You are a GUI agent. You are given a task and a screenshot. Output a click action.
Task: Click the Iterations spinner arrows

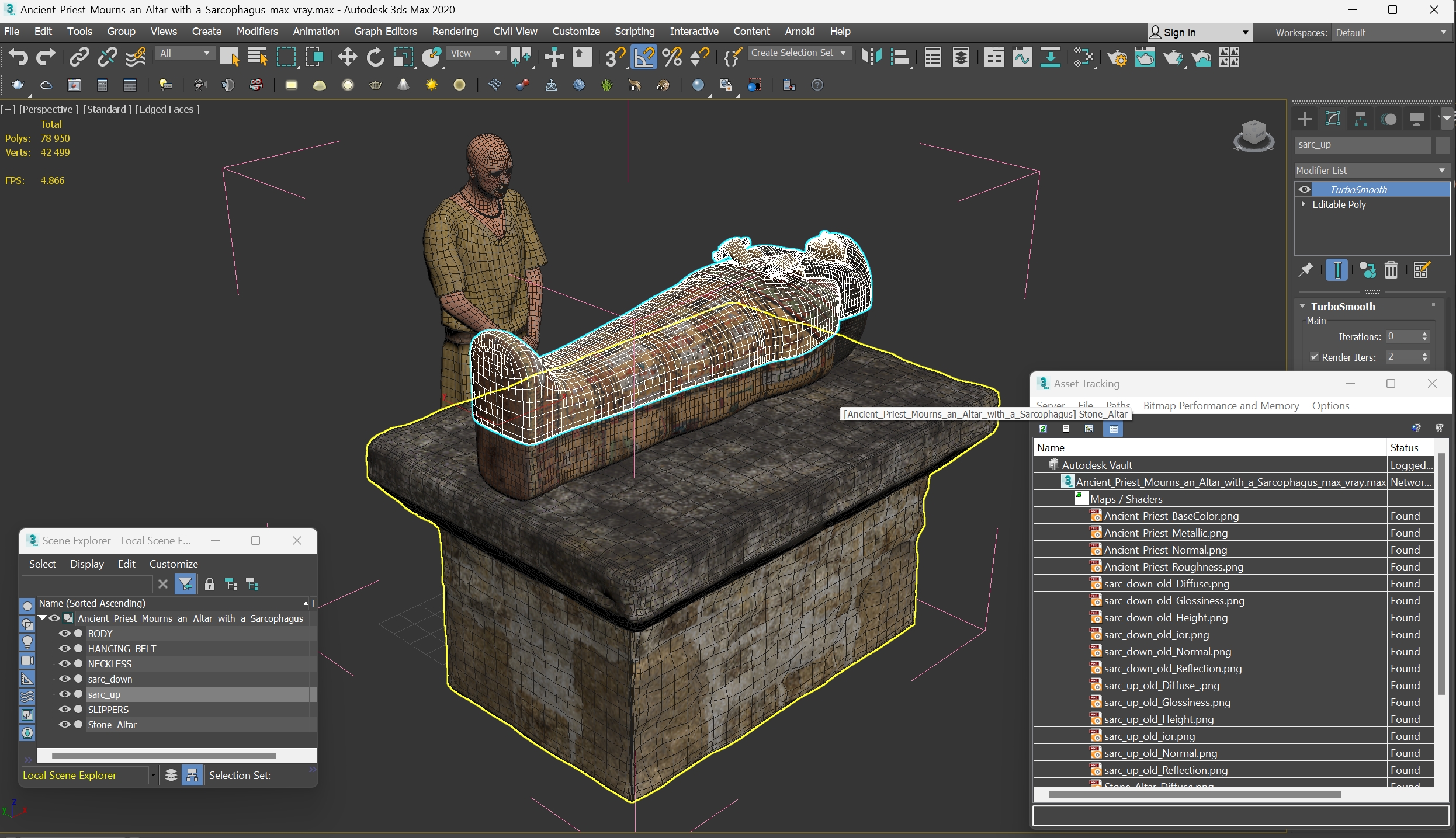tap(1424, 337)
